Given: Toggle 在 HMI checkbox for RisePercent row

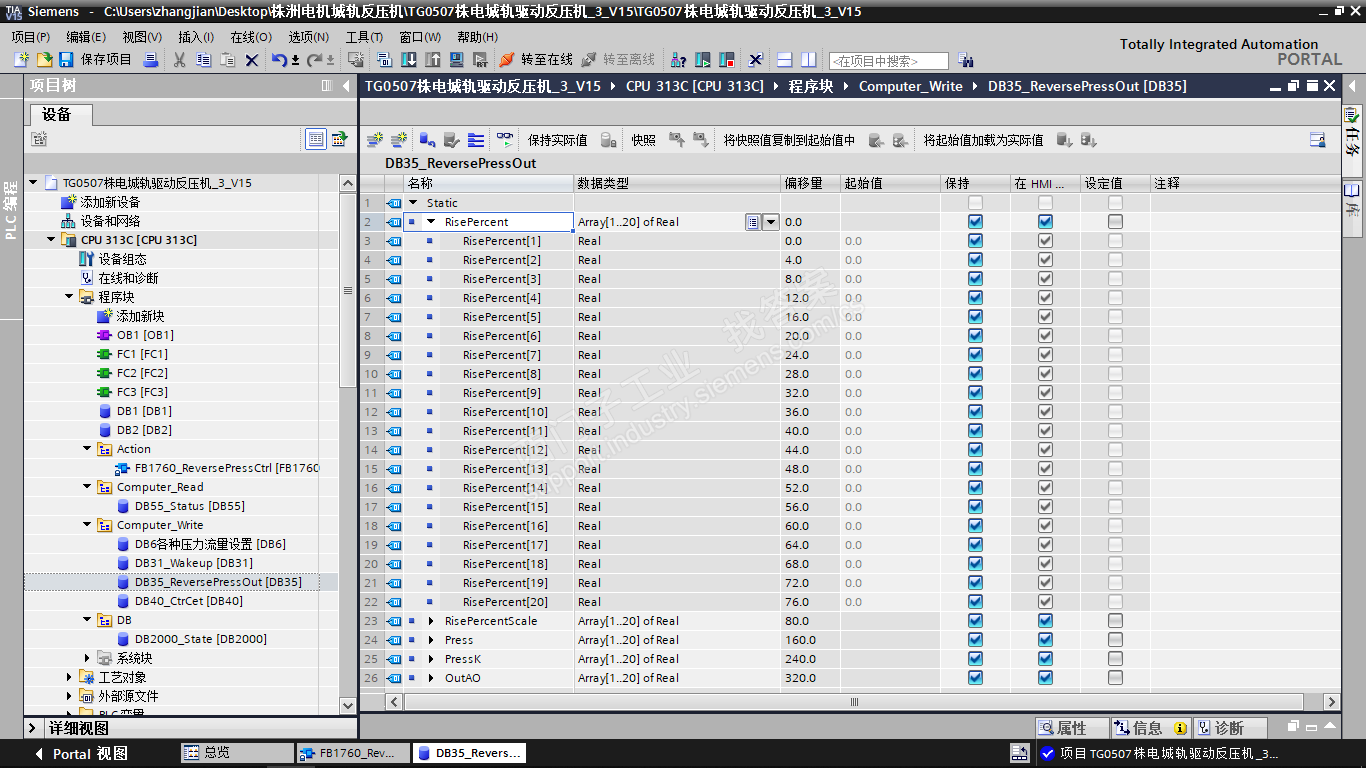Looking at the screenshot, I should (x=1045, y=222).
